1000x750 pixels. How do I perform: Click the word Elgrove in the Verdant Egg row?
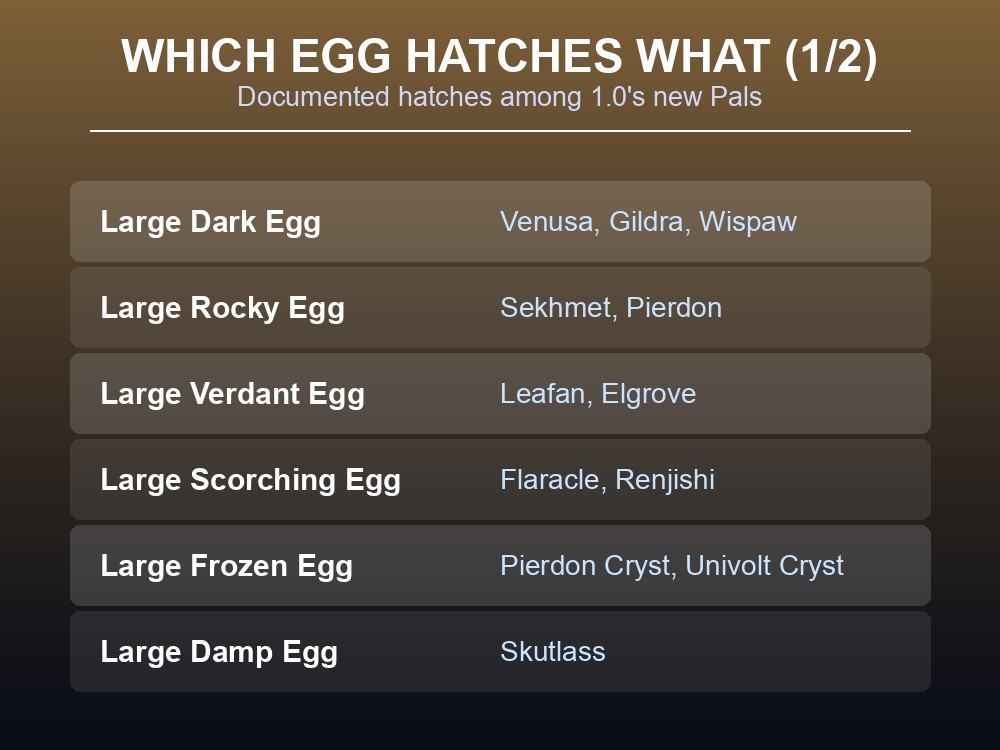pos(649,394)
